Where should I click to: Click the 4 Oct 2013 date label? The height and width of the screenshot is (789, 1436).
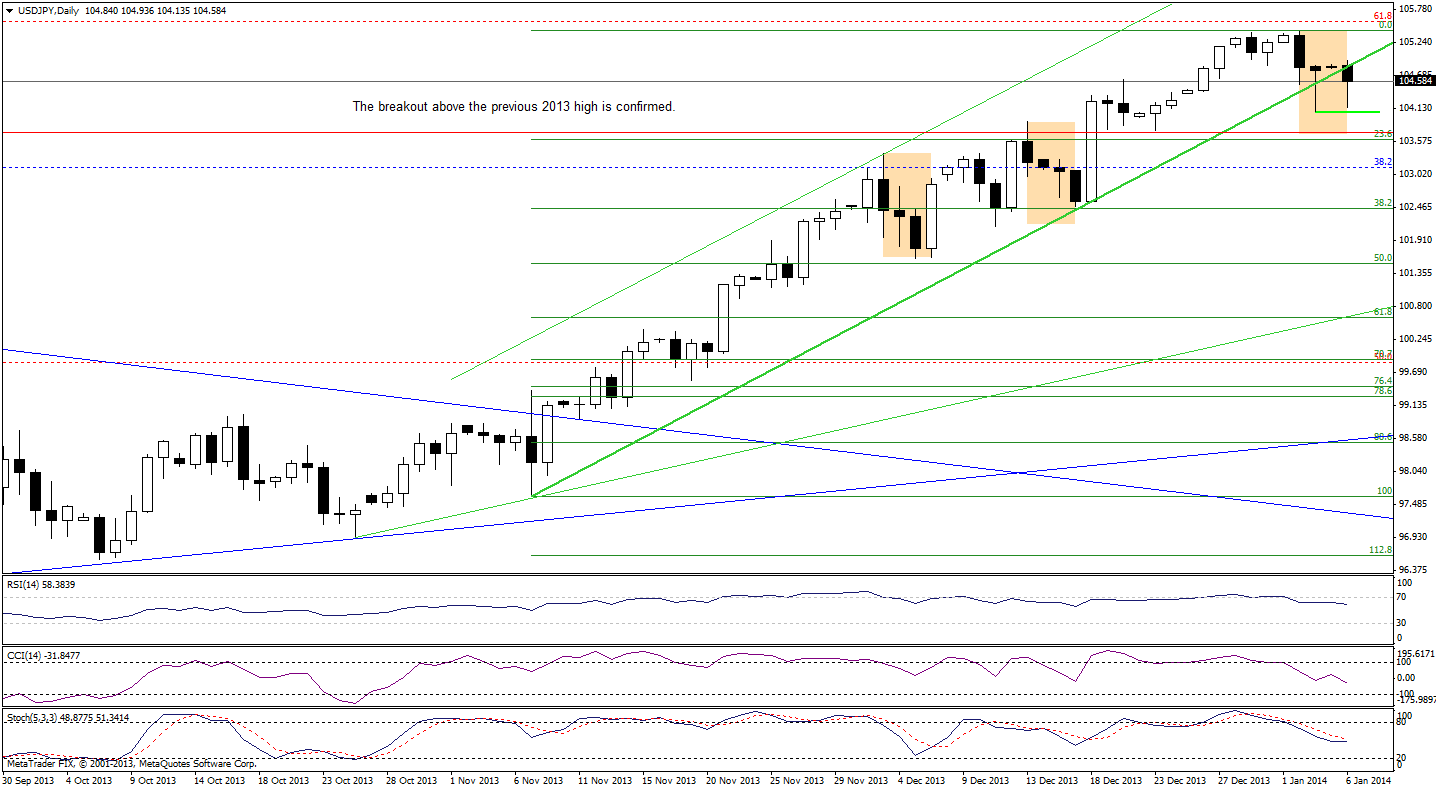click(x=89, y=780)
